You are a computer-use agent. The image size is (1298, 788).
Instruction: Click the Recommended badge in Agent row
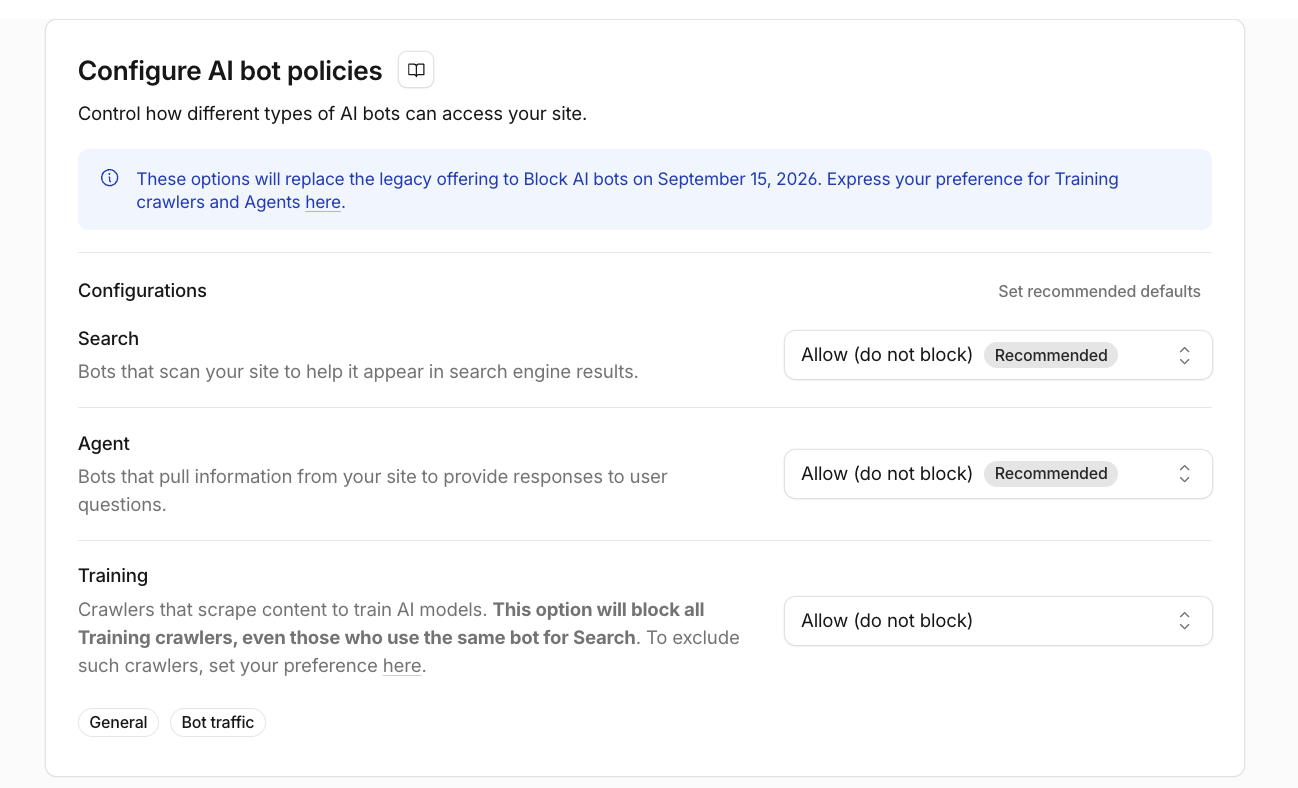click(x=1051, y=474)
